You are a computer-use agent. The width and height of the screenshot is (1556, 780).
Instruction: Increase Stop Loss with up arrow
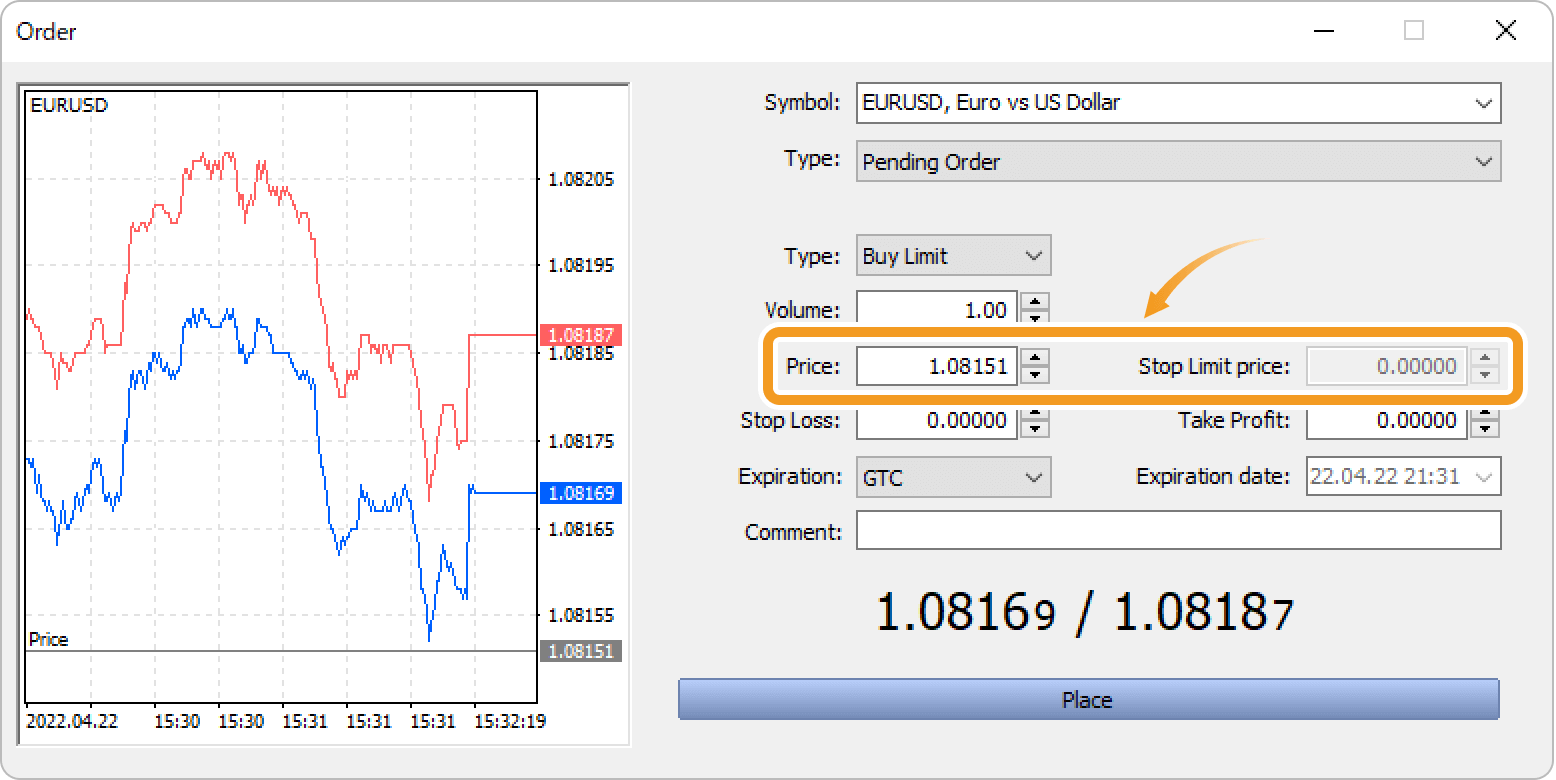[1036, 412]
